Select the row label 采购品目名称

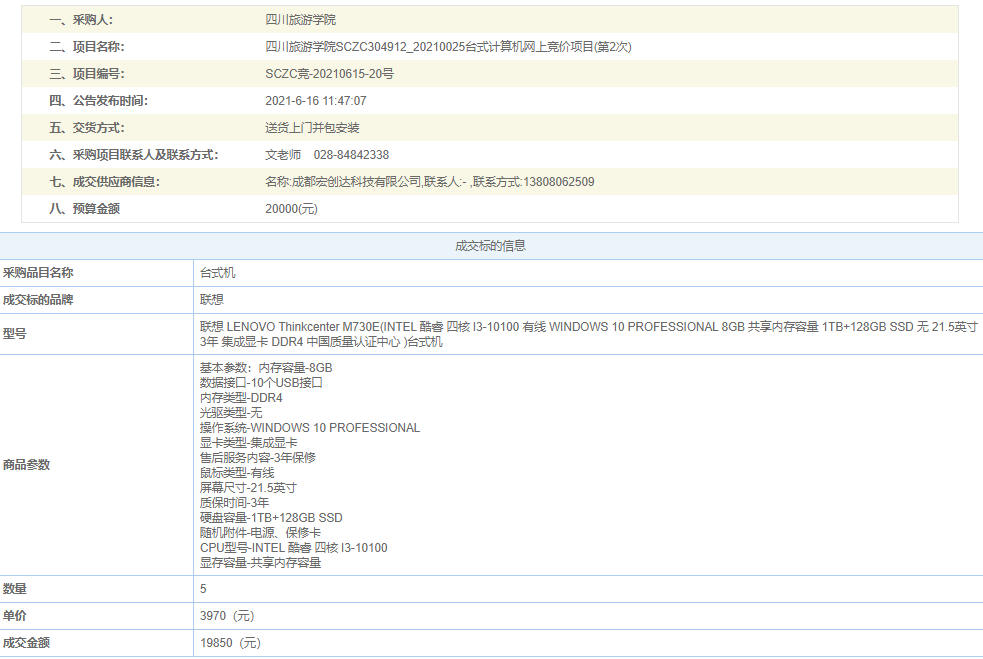(38, 273)
